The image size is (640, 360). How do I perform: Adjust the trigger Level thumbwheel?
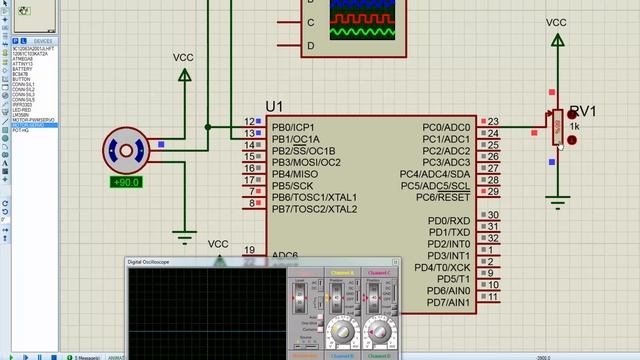point(300,298)
